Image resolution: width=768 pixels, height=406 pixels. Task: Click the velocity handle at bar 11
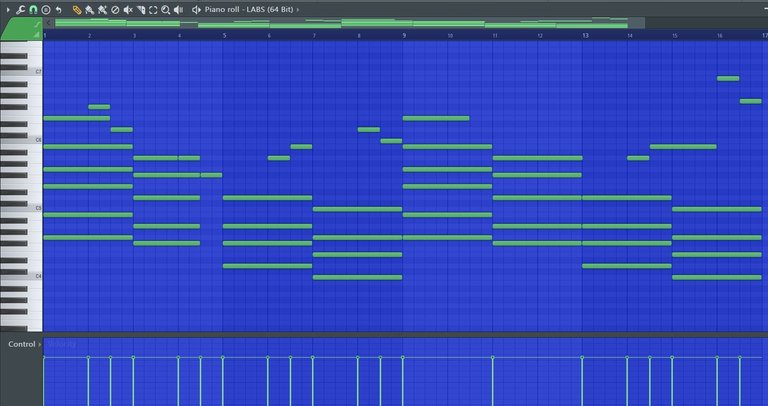[x=493, y=358]
